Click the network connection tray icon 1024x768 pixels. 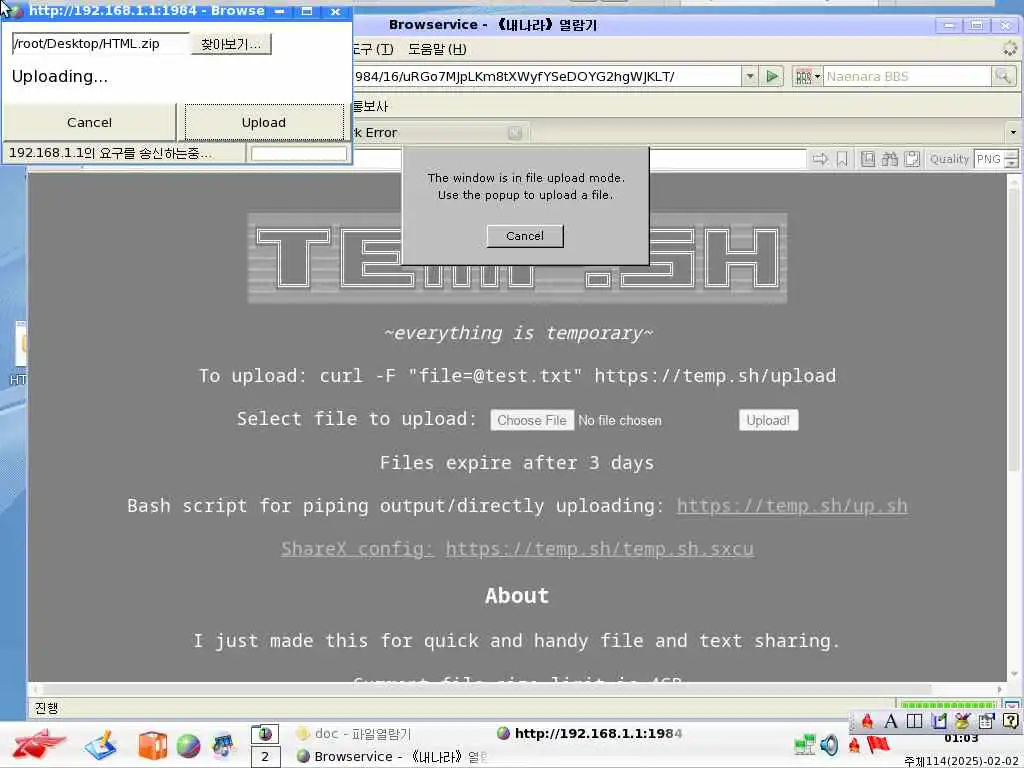click(805, 744)
